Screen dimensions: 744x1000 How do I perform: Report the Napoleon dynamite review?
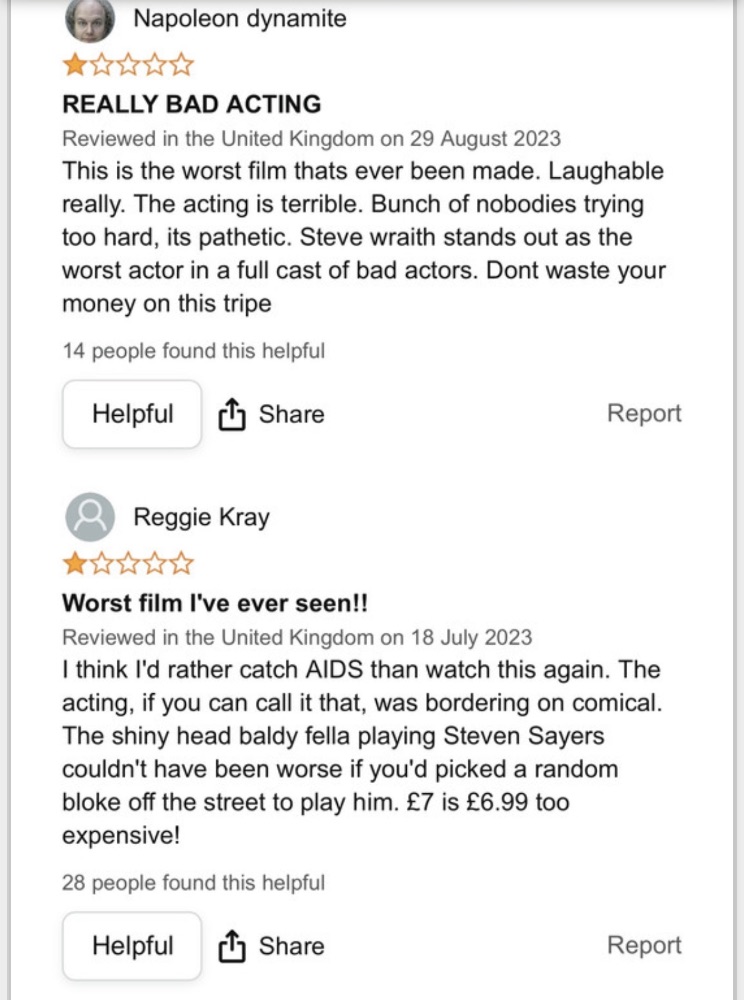(x=644, y=414)
